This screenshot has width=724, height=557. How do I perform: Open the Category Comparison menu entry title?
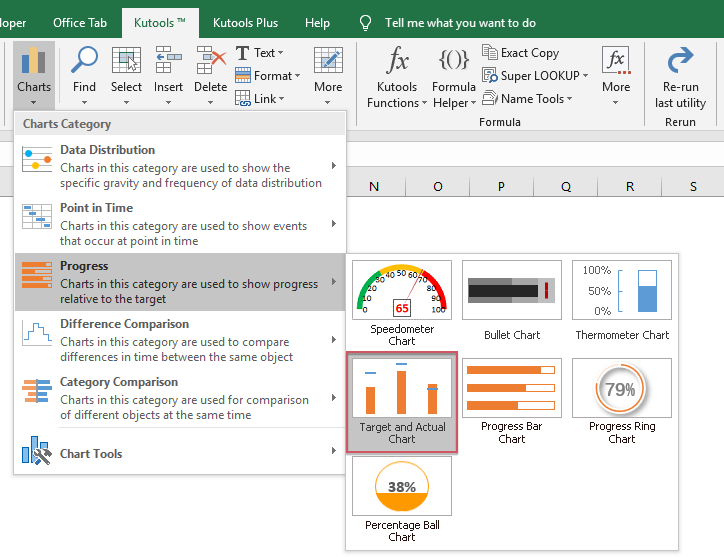click(x=119, y=382)
